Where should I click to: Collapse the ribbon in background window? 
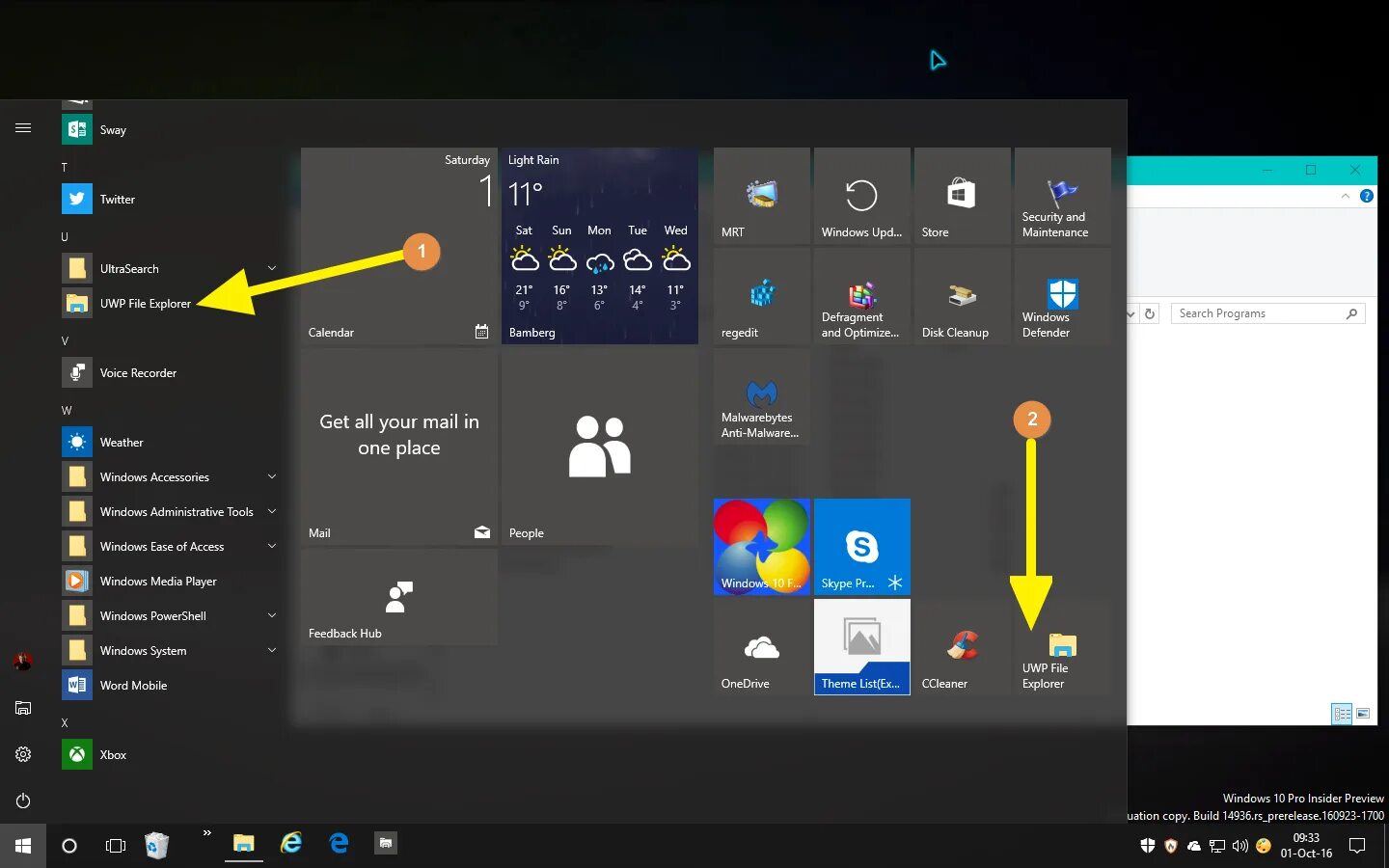[1345, 196]
